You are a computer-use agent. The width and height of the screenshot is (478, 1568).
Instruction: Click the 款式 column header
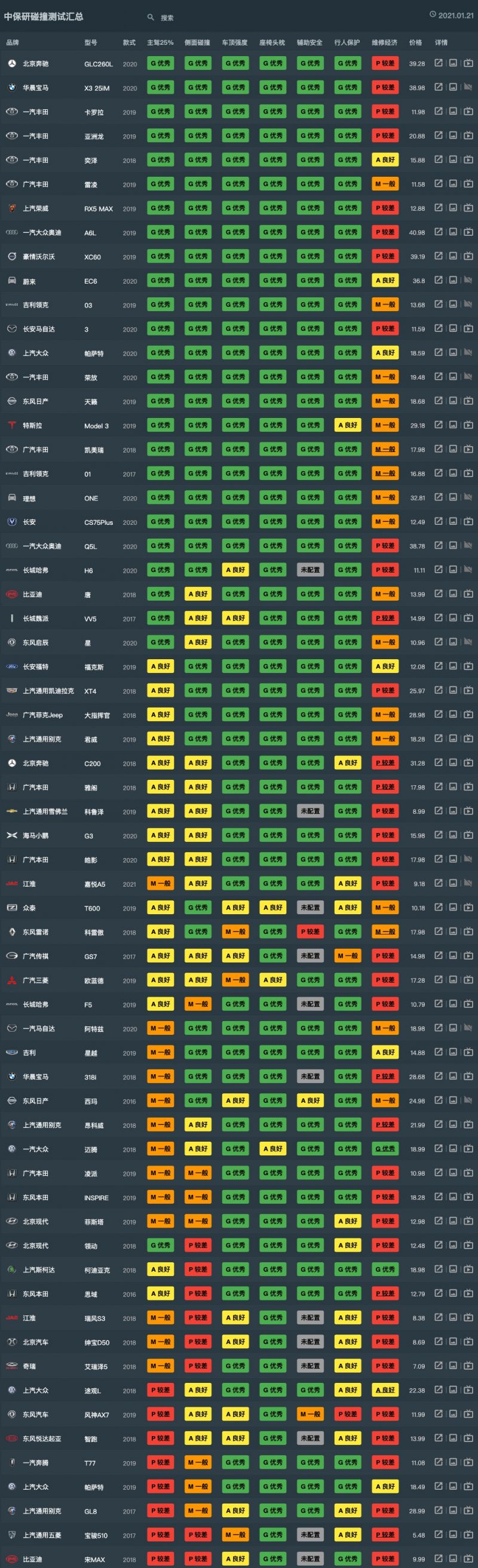[129, 42]
